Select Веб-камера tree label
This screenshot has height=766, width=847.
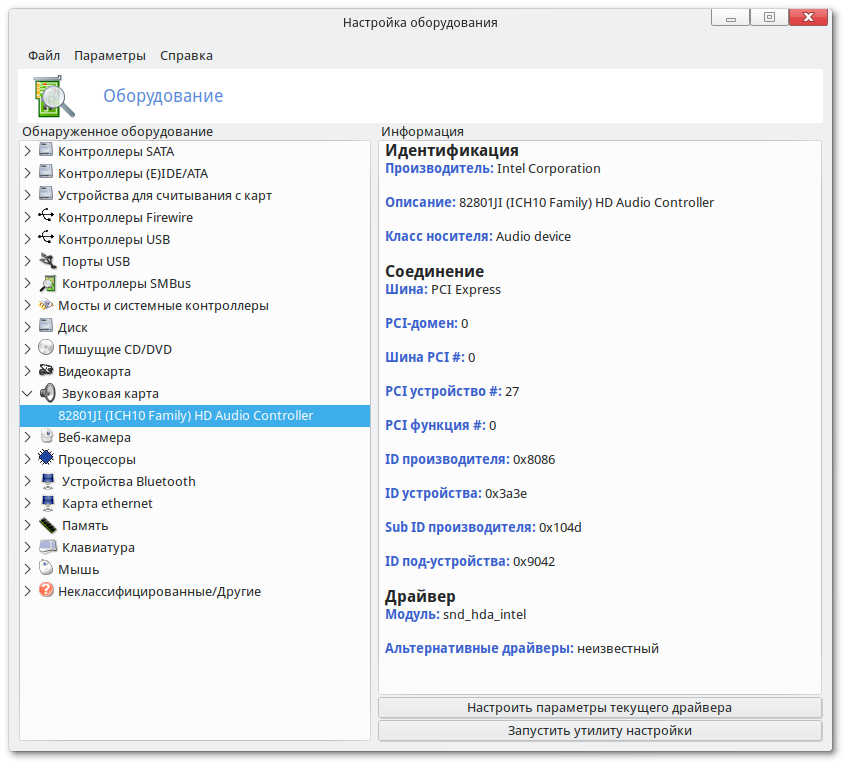point(95,438)
